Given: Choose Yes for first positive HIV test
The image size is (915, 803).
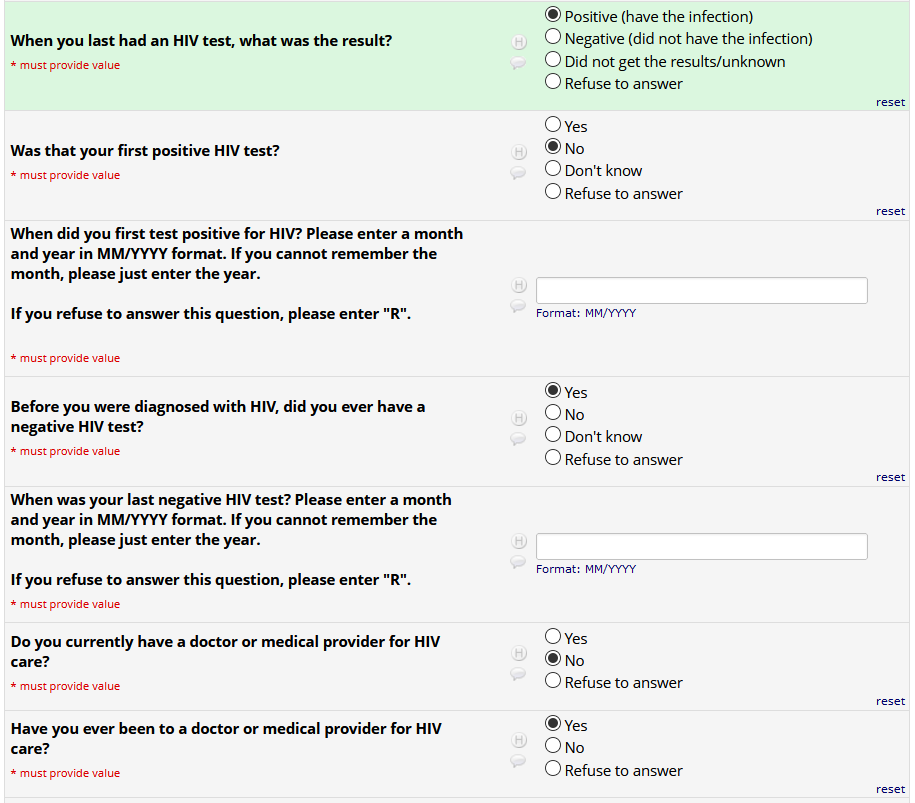Looking at the screenshot, I should point(553,126).
